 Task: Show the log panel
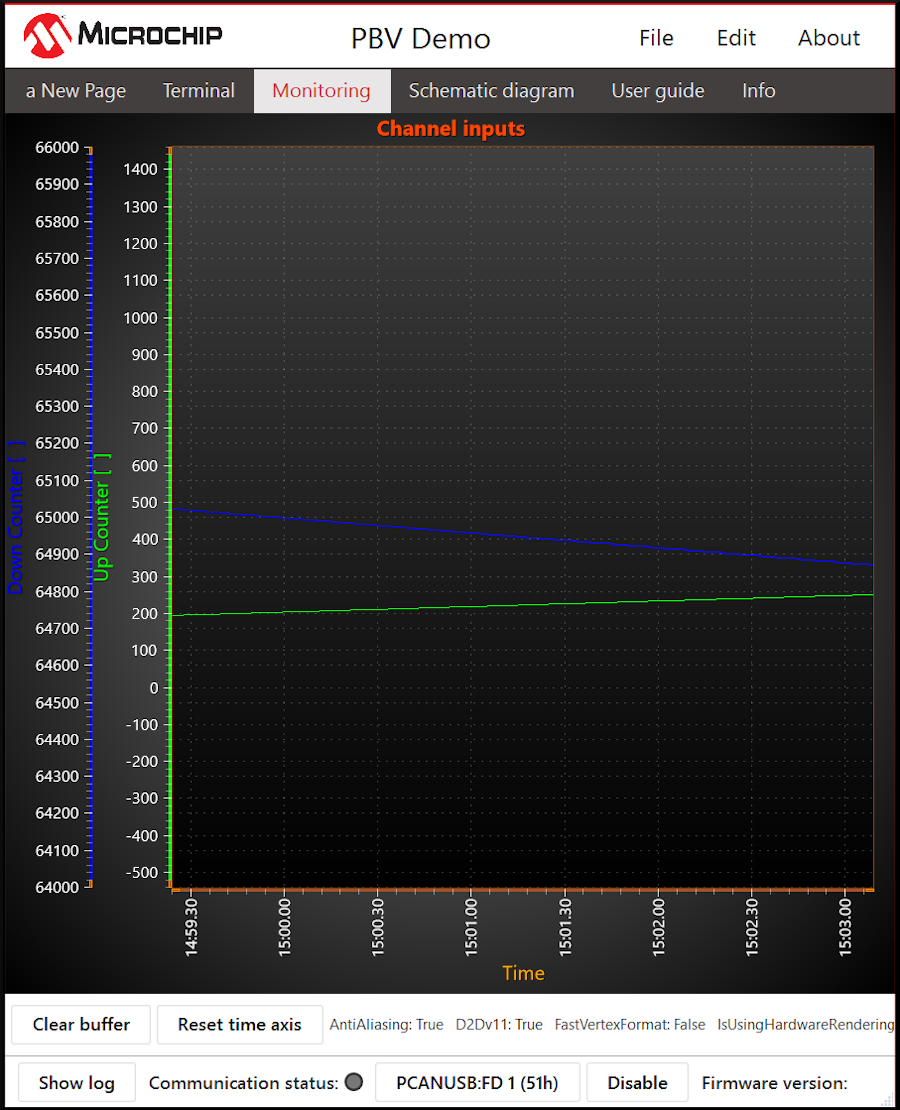(76, 1082)
